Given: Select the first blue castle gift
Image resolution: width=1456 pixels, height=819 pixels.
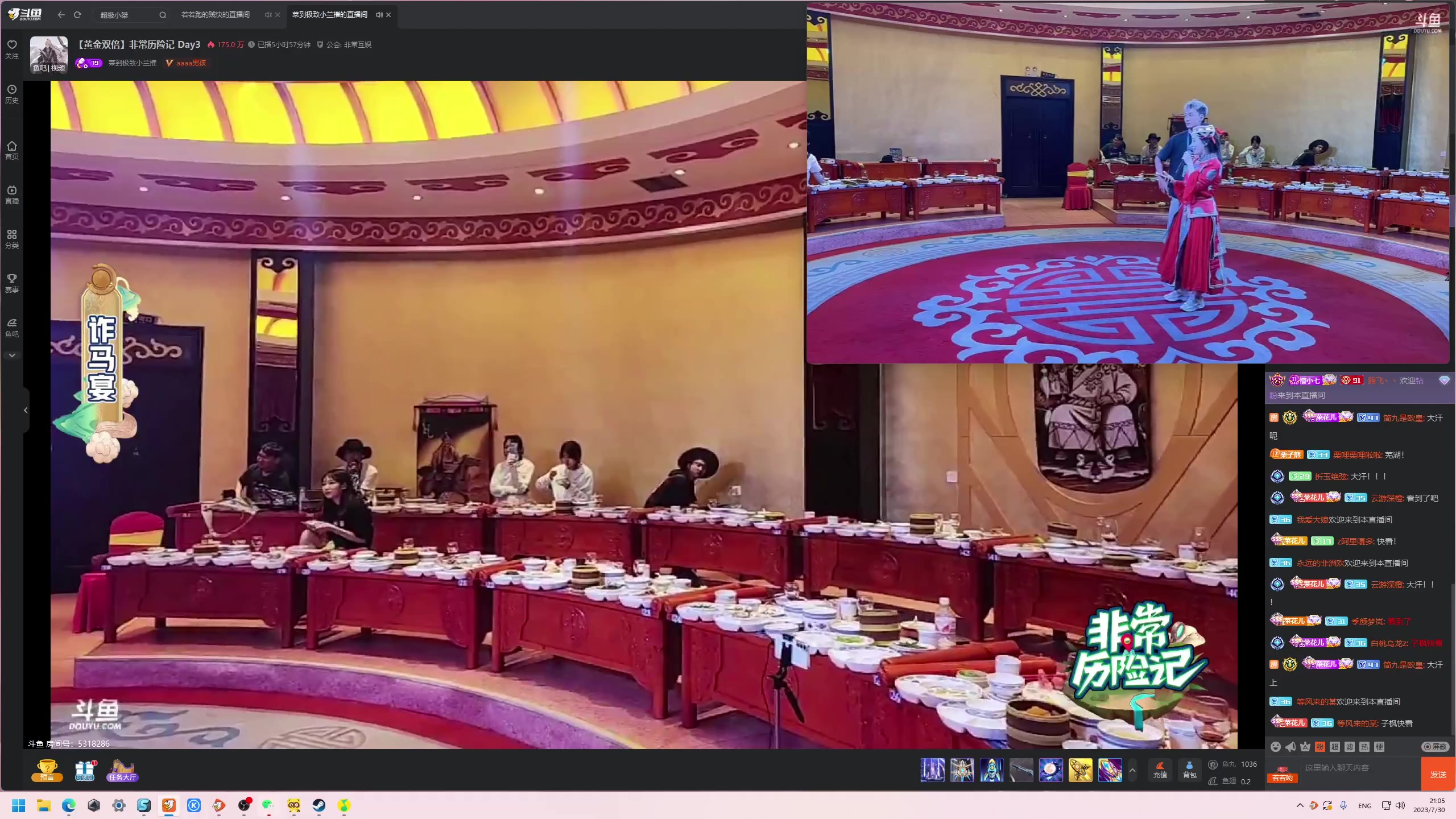Looking at the screenshot, I should tap(933, 770).
